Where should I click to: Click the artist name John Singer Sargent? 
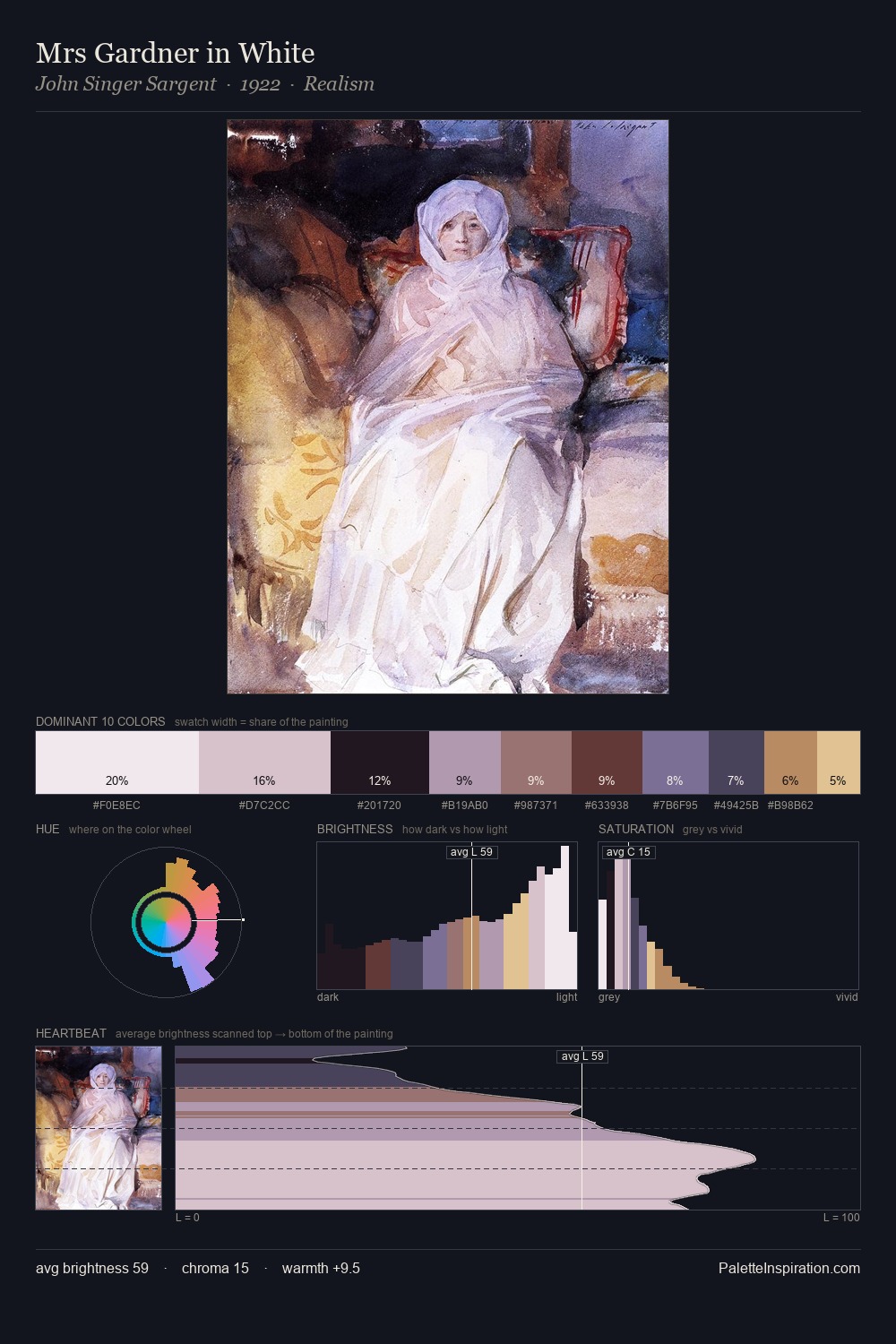point(125,84)
